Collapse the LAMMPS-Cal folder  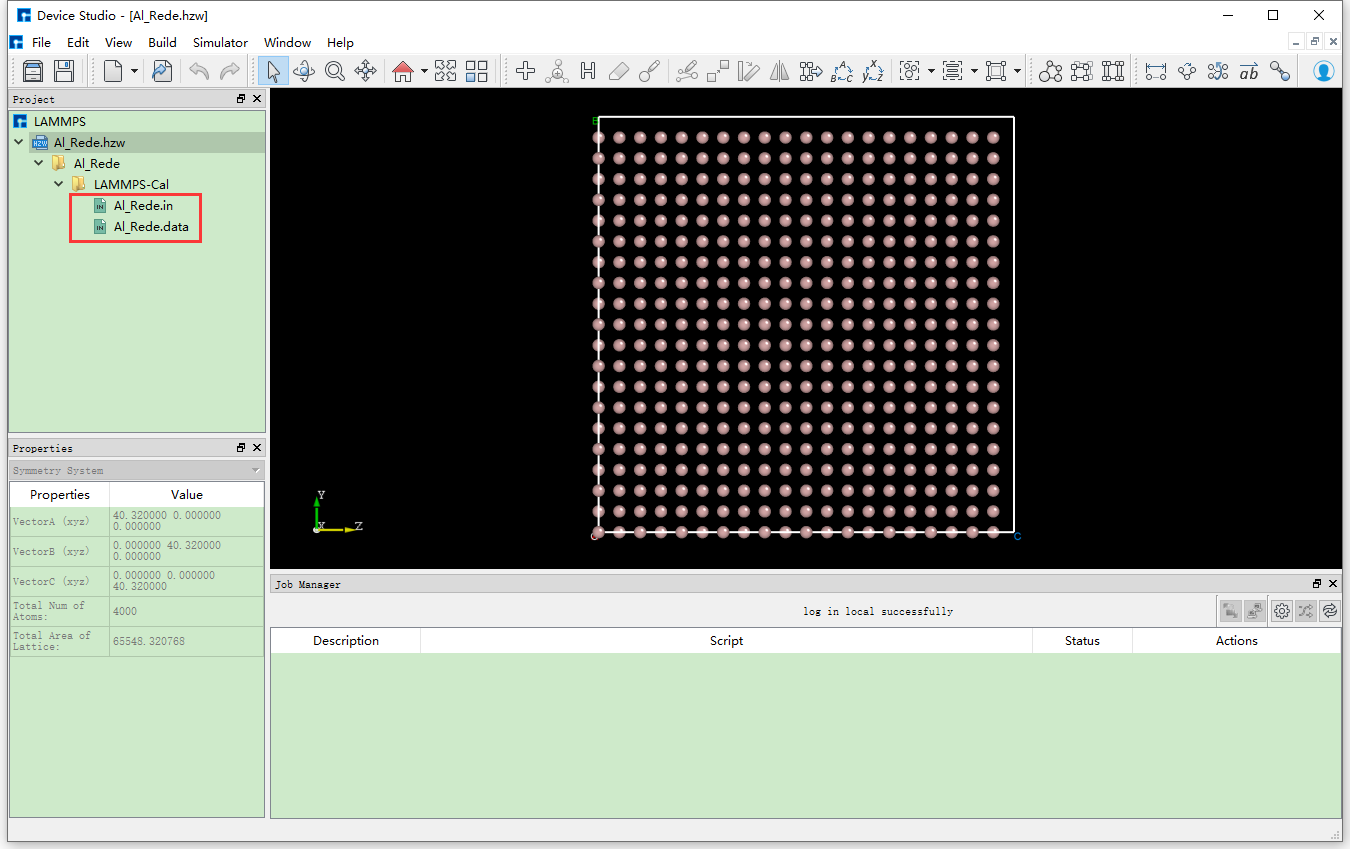click(59, 184)
